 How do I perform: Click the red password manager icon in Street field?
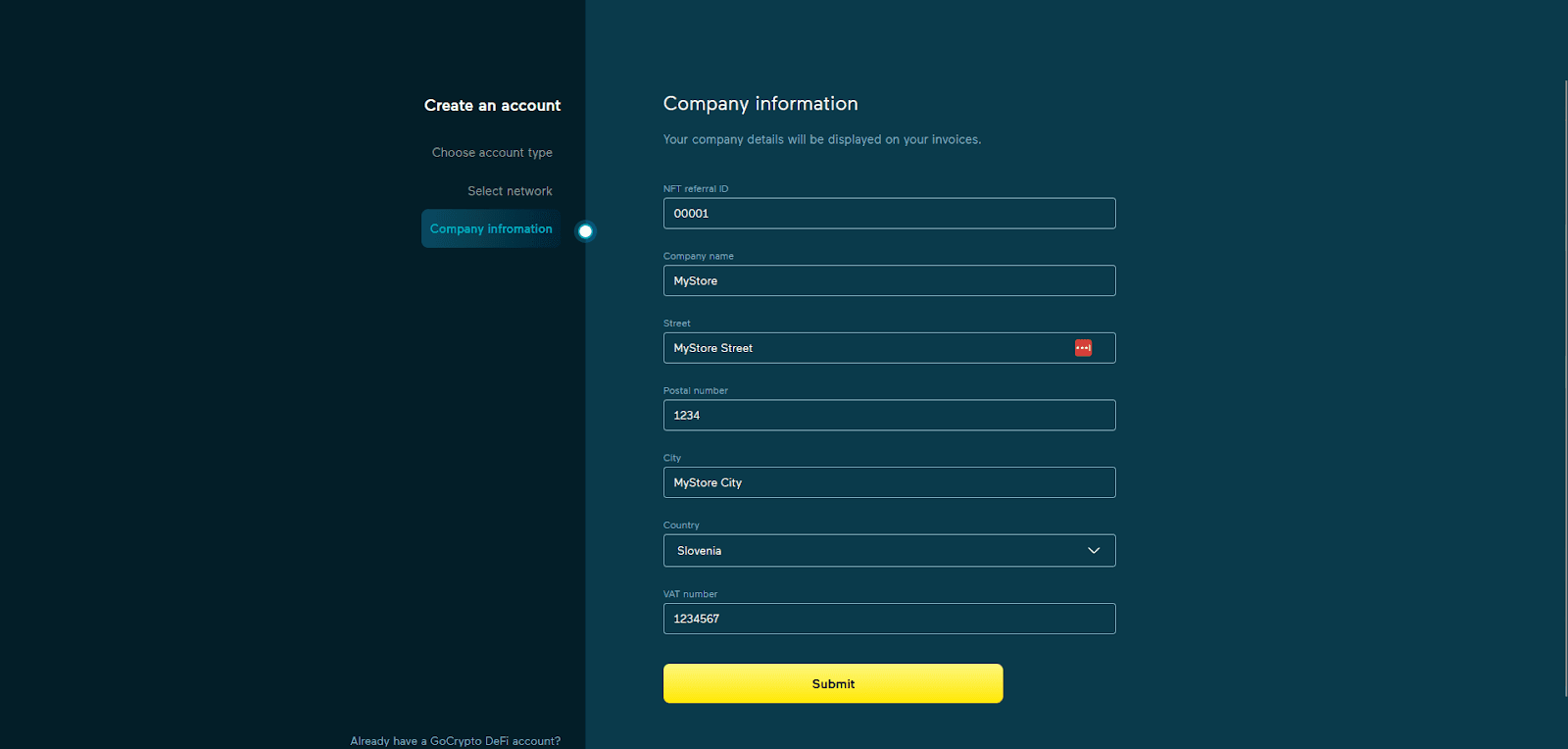(x=1083, y=348)
